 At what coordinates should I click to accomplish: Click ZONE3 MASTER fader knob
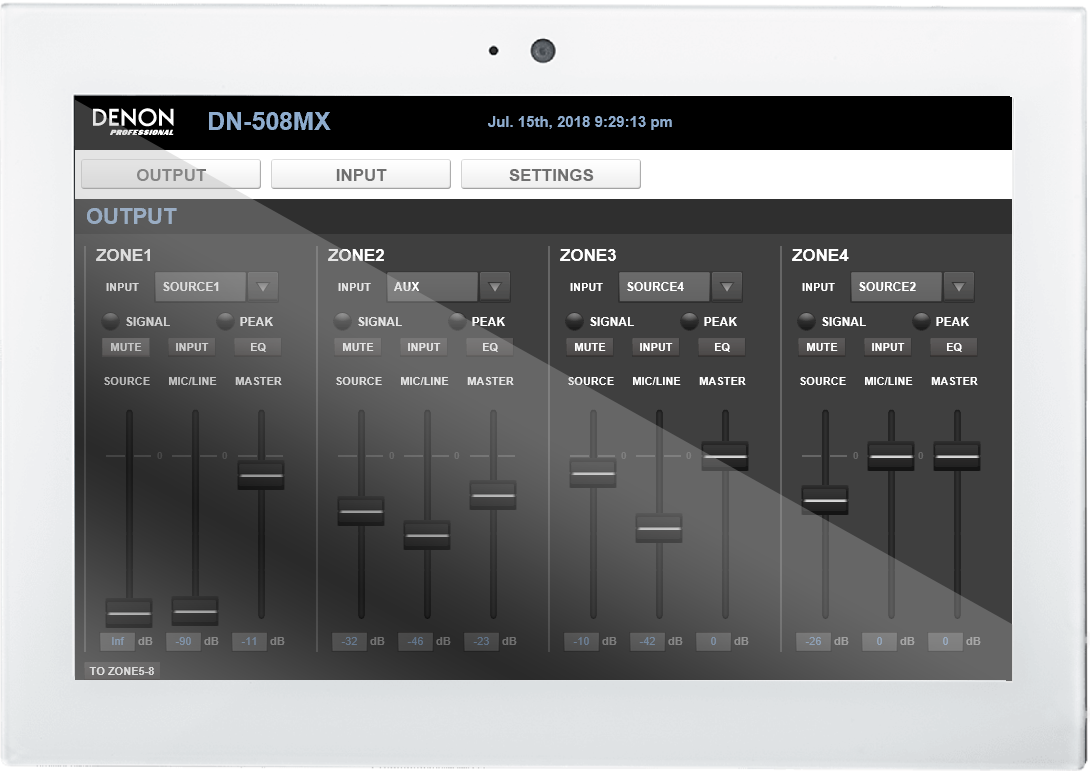(725, 456)
